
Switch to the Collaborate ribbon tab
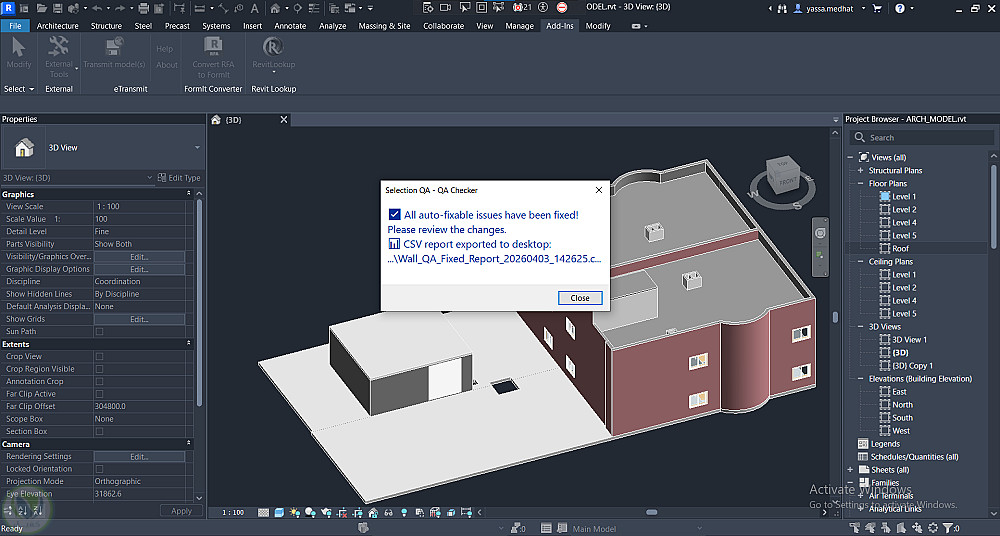click(443, 26)
